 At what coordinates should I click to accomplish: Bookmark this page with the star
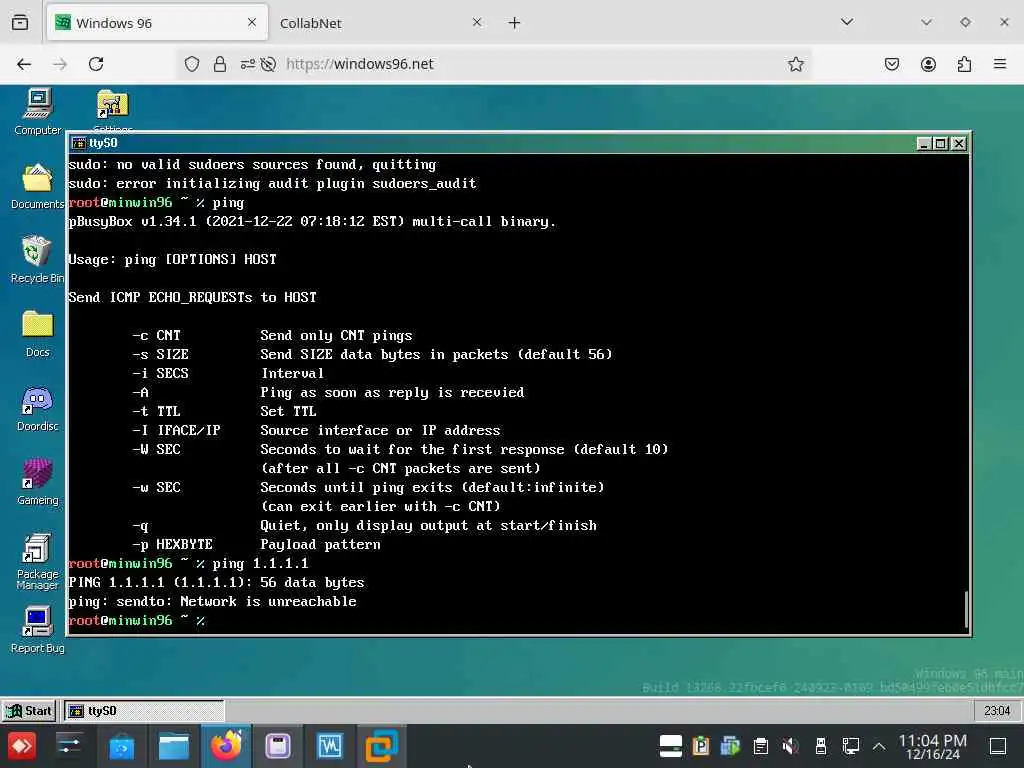click(x=795, y=64)
